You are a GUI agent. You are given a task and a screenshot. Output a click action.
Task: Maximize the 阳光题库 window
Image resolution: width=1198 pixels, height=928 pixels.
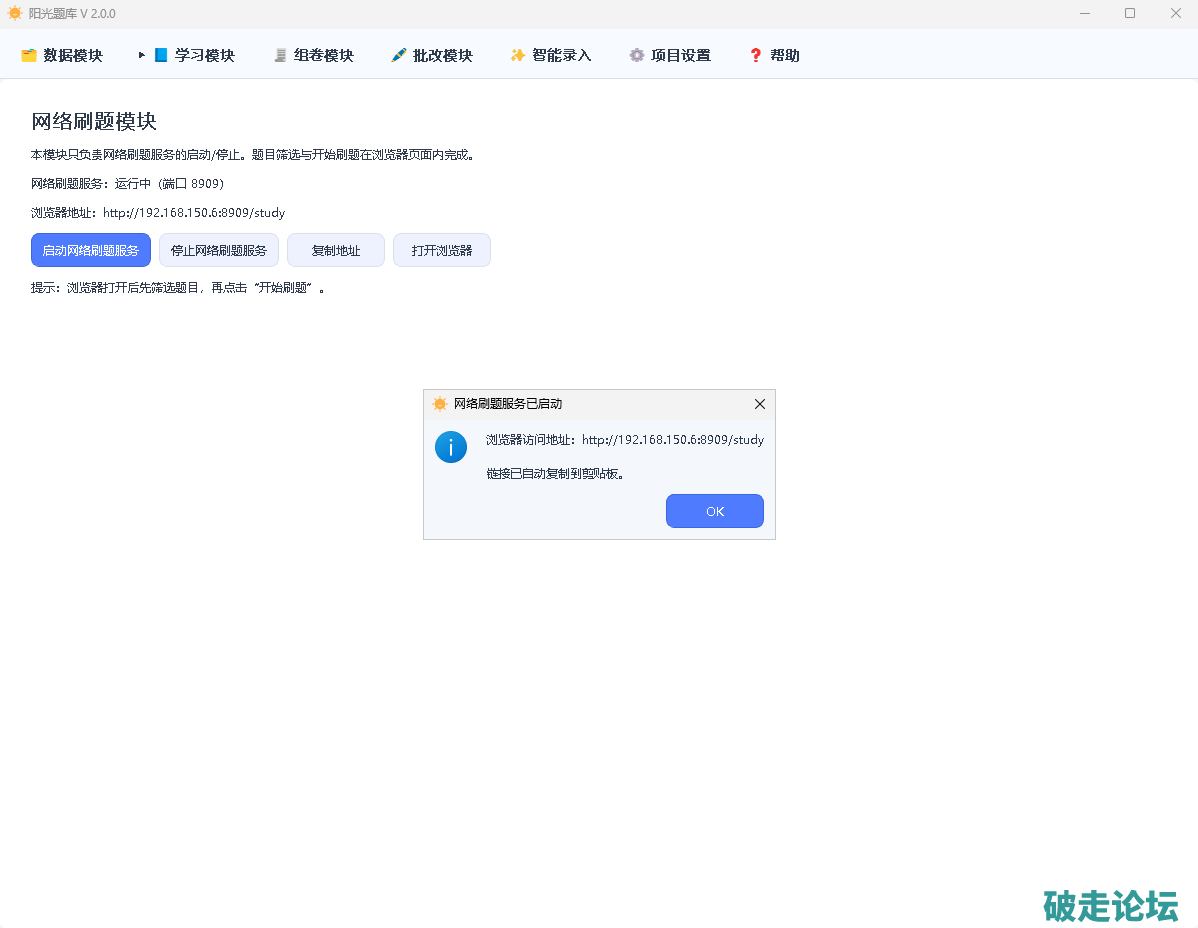click(1130, 14)
